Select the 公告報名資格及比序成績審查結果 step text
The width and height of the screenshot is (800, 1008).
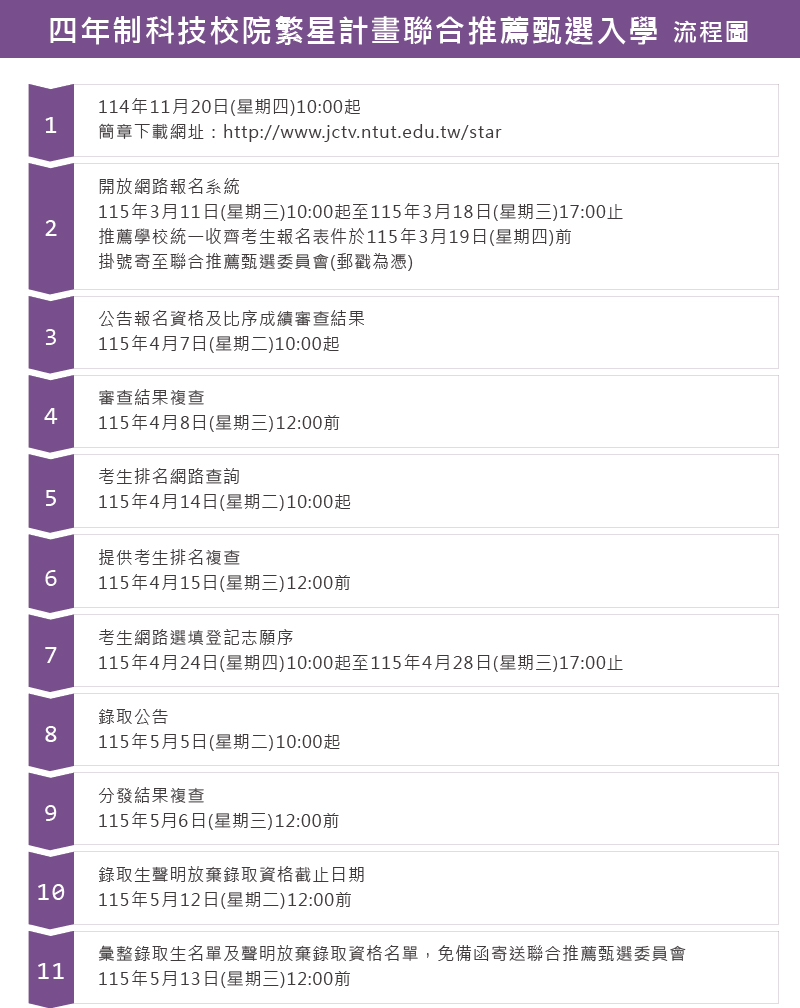coord(231,318)
